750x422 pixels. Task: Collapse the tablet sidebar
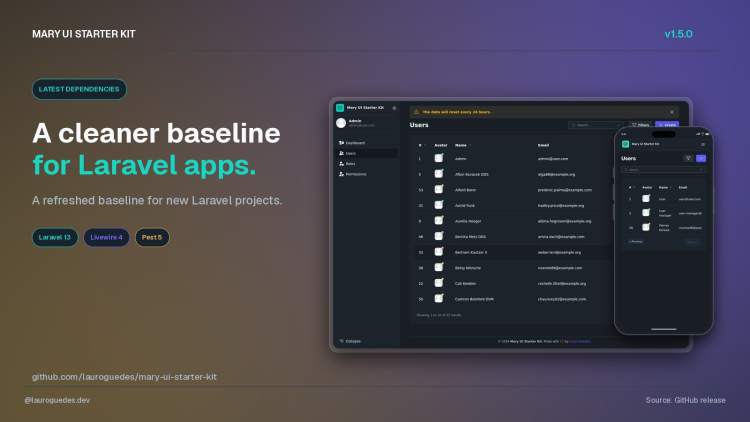(x=350, y=341)
